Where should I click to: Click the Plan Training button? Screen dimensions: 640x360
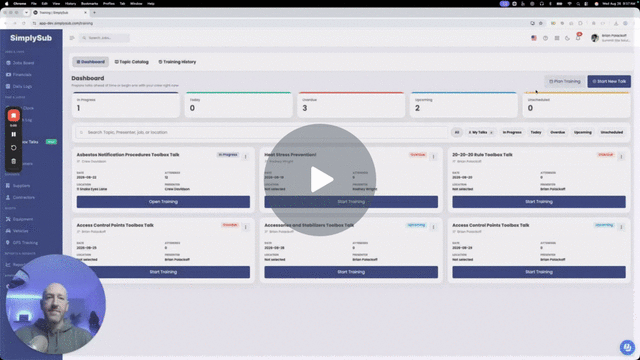tap(564, 81)
